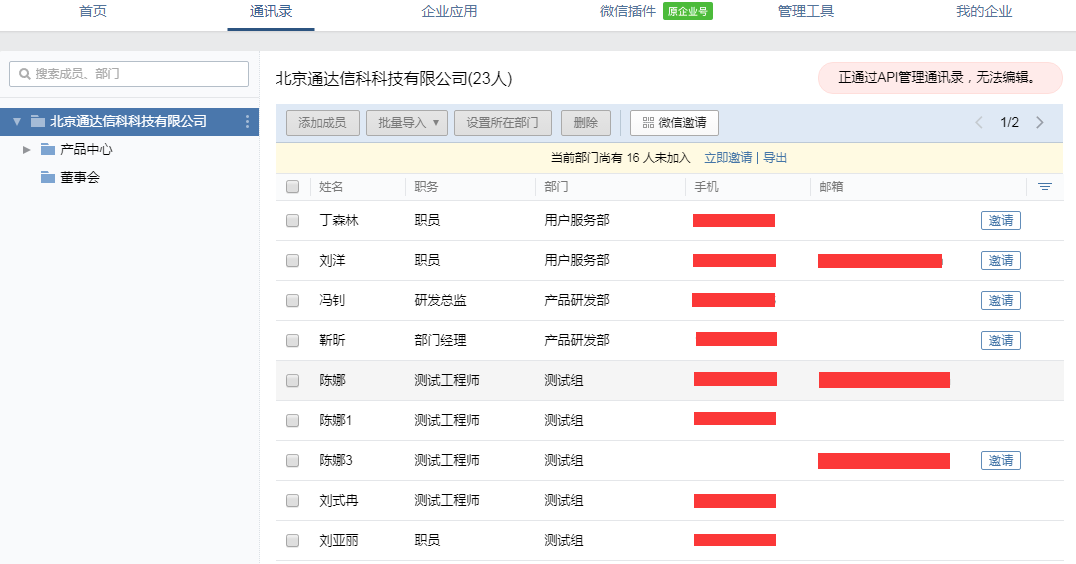This screenshot has height=564, width=1076.
Task: Click the 产品中心 folder icon
Action: point(48,150)
